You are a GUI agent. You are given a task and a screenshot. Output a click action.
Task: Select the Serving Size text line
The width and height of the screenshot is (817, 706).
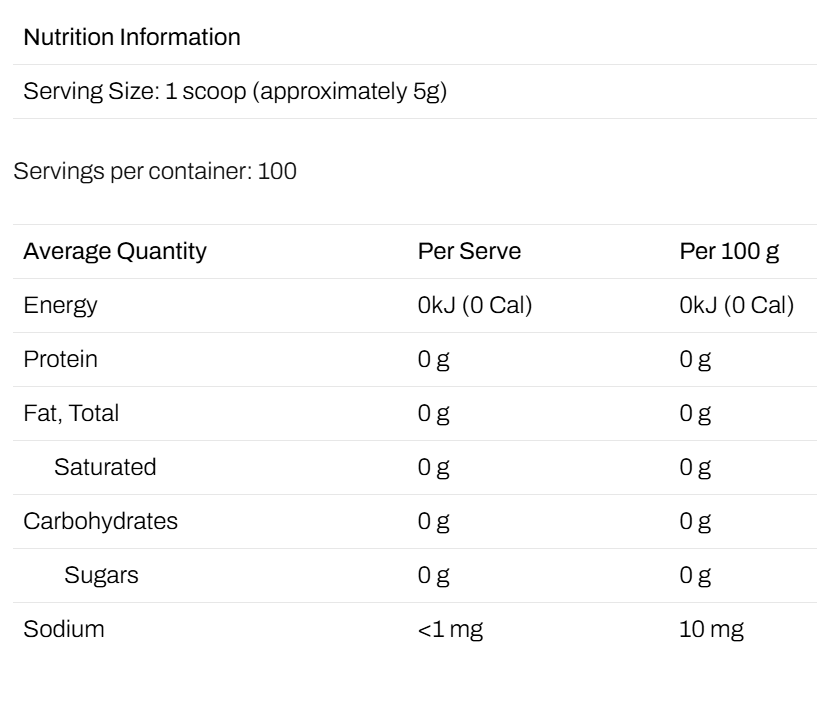click(x=235, y=92)
